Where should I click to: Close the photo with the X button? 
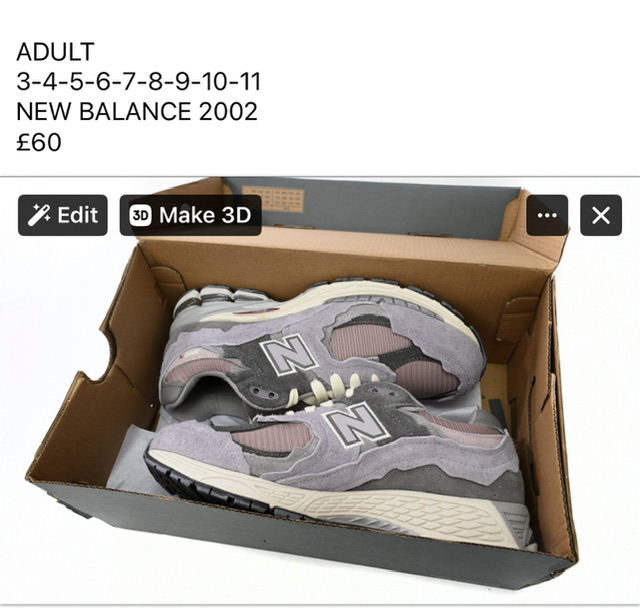pyautogui.click(x=601, y=215)
